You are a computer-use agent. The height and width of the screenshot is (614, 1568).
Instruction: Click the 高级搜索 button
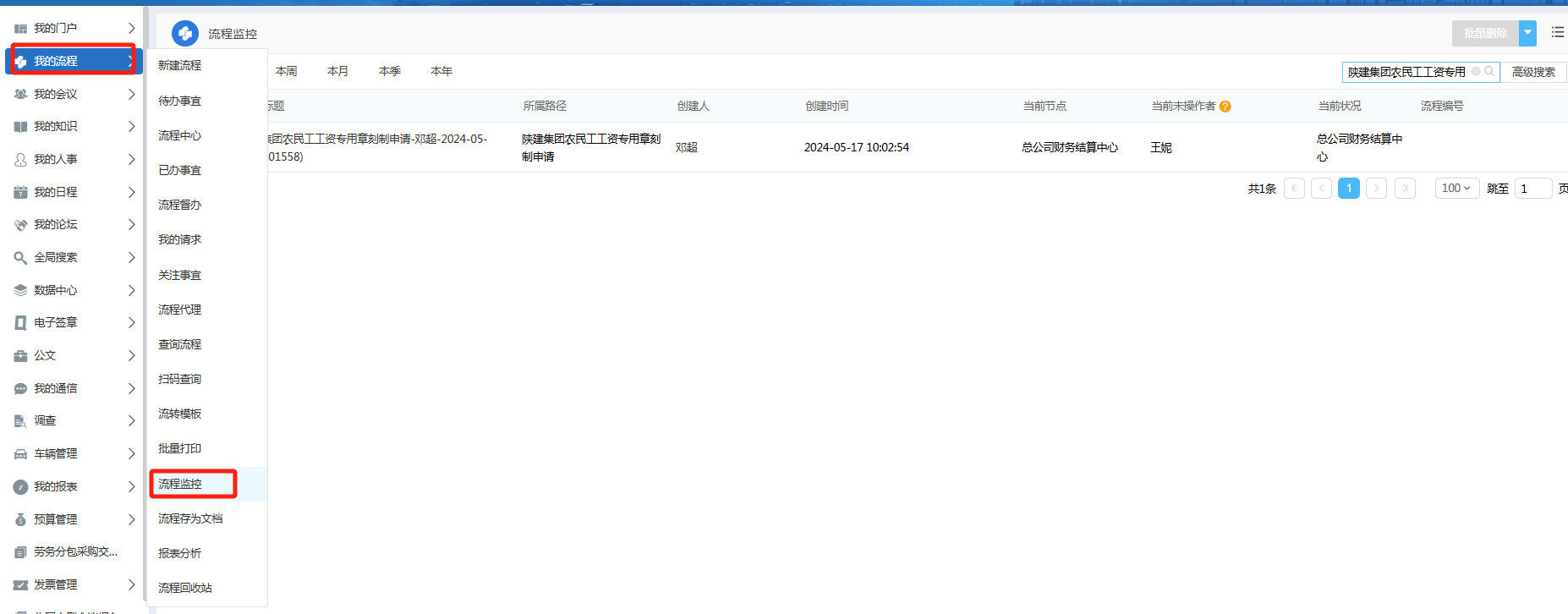pos(1533,72)
